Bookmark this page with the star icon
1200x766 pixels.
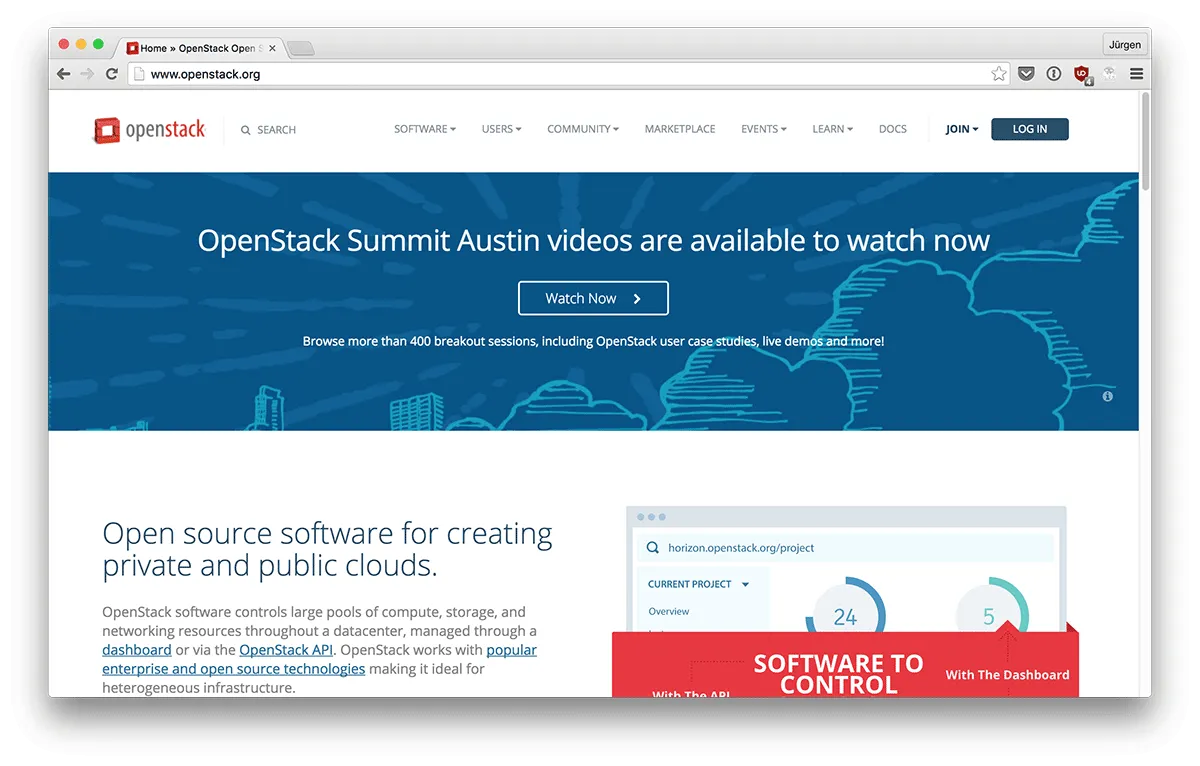coord(998,74)
